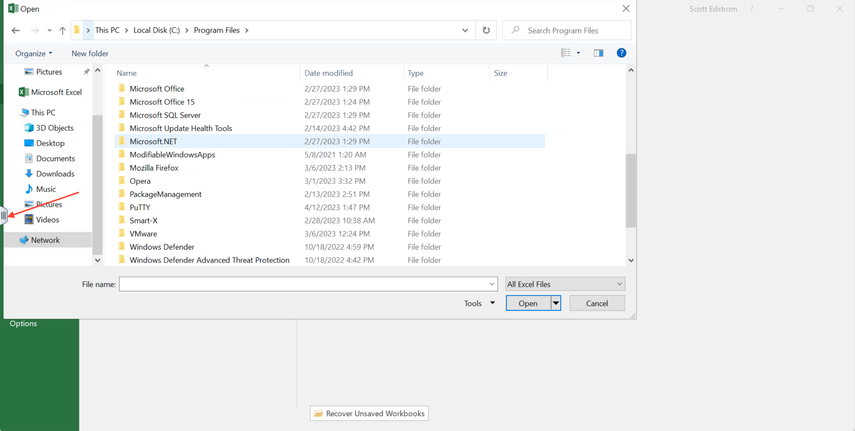
Task: Open the Help question mark icon
Action: point(621,53)
